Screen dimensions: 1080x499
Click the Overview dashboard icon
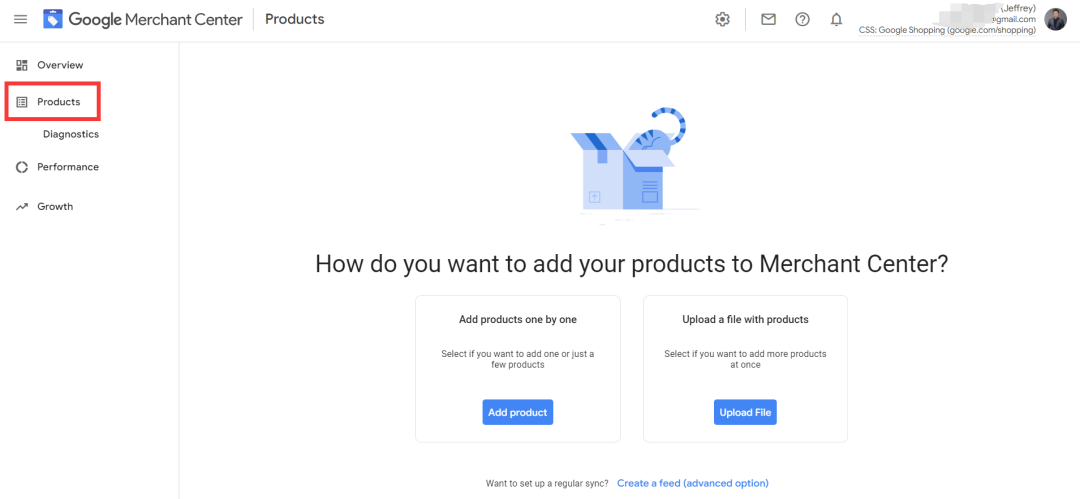click(x=21, y=65)
